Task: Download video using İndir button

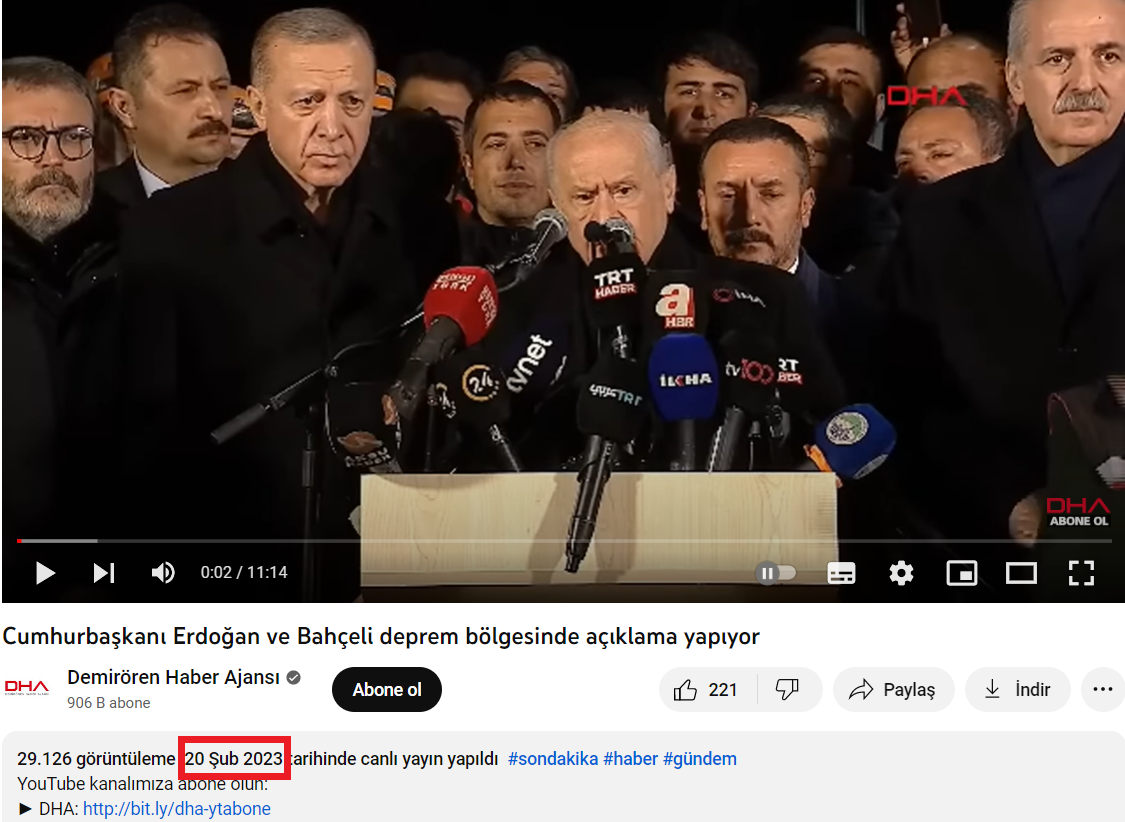Action: click(x=1017, y=690)
